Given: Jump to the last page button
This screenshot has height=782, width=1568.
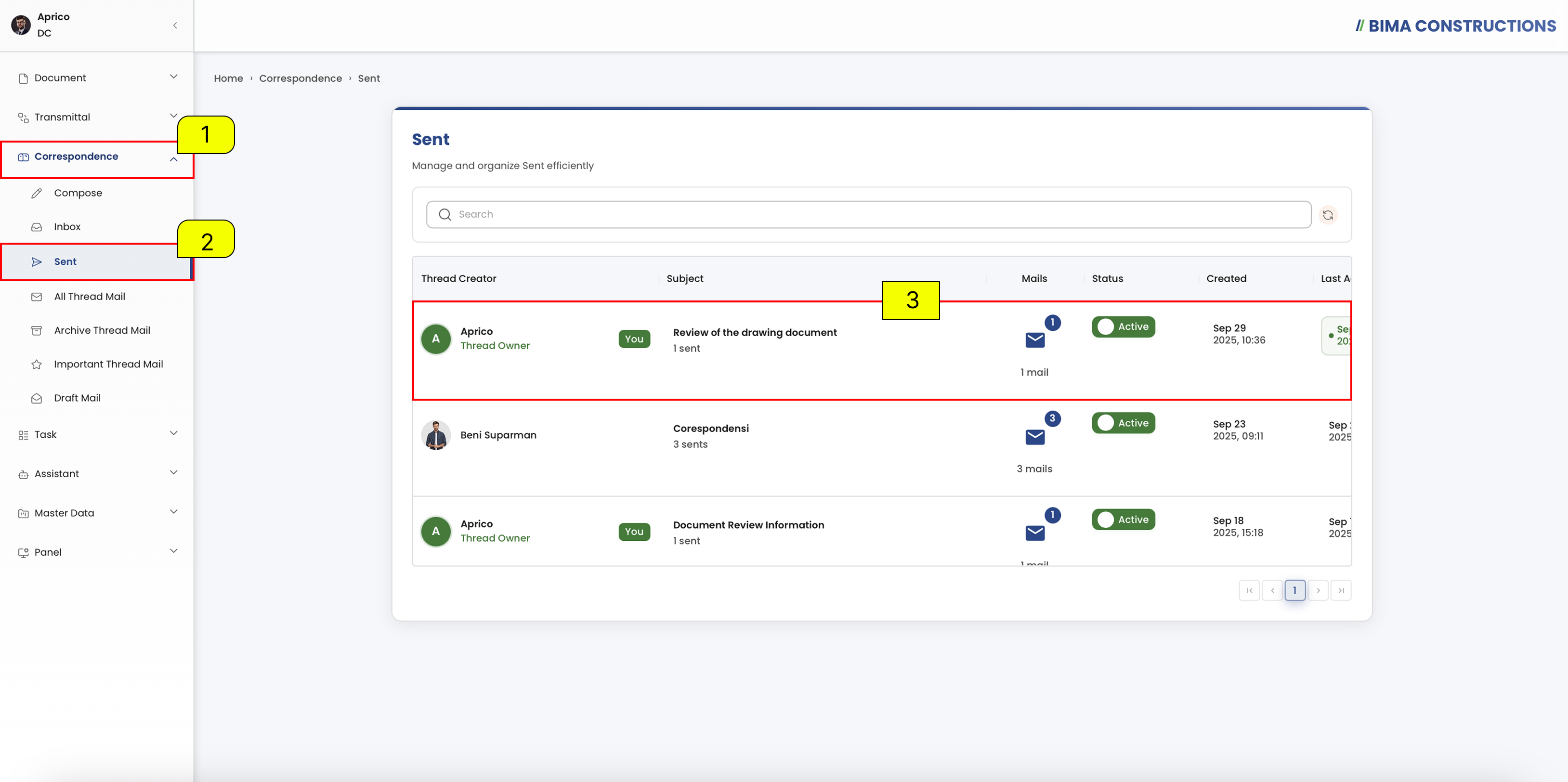Looking at the screenshot, I should 1341,590.
